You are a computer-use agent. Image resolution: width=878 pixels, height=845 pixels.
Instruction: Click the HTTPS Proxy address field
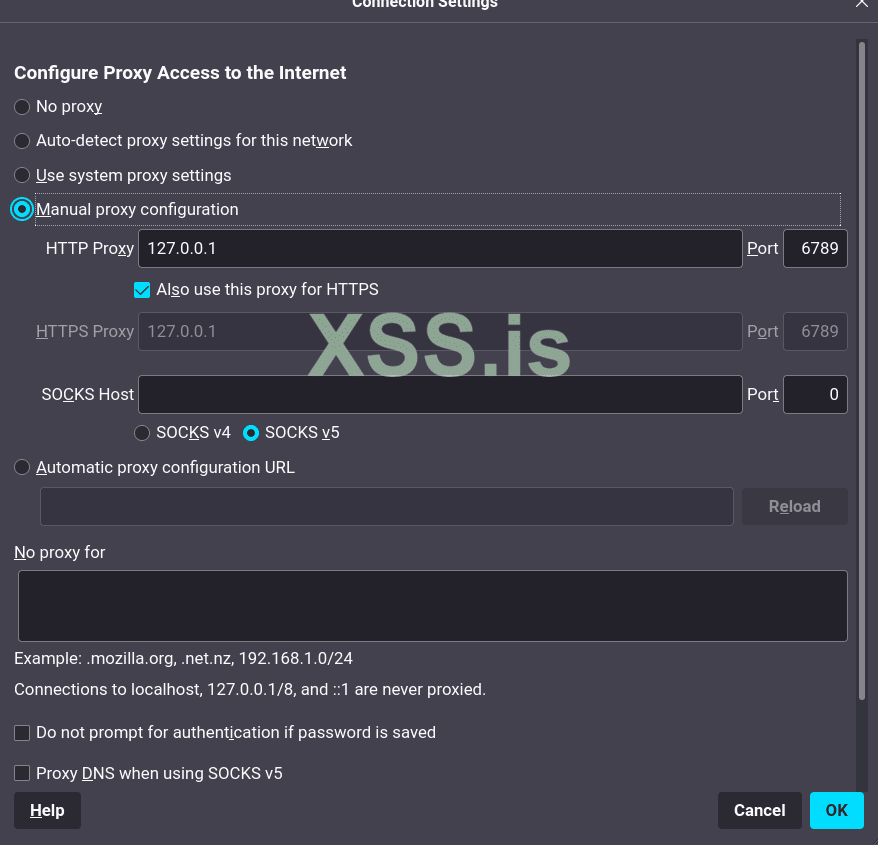[440, 332]
